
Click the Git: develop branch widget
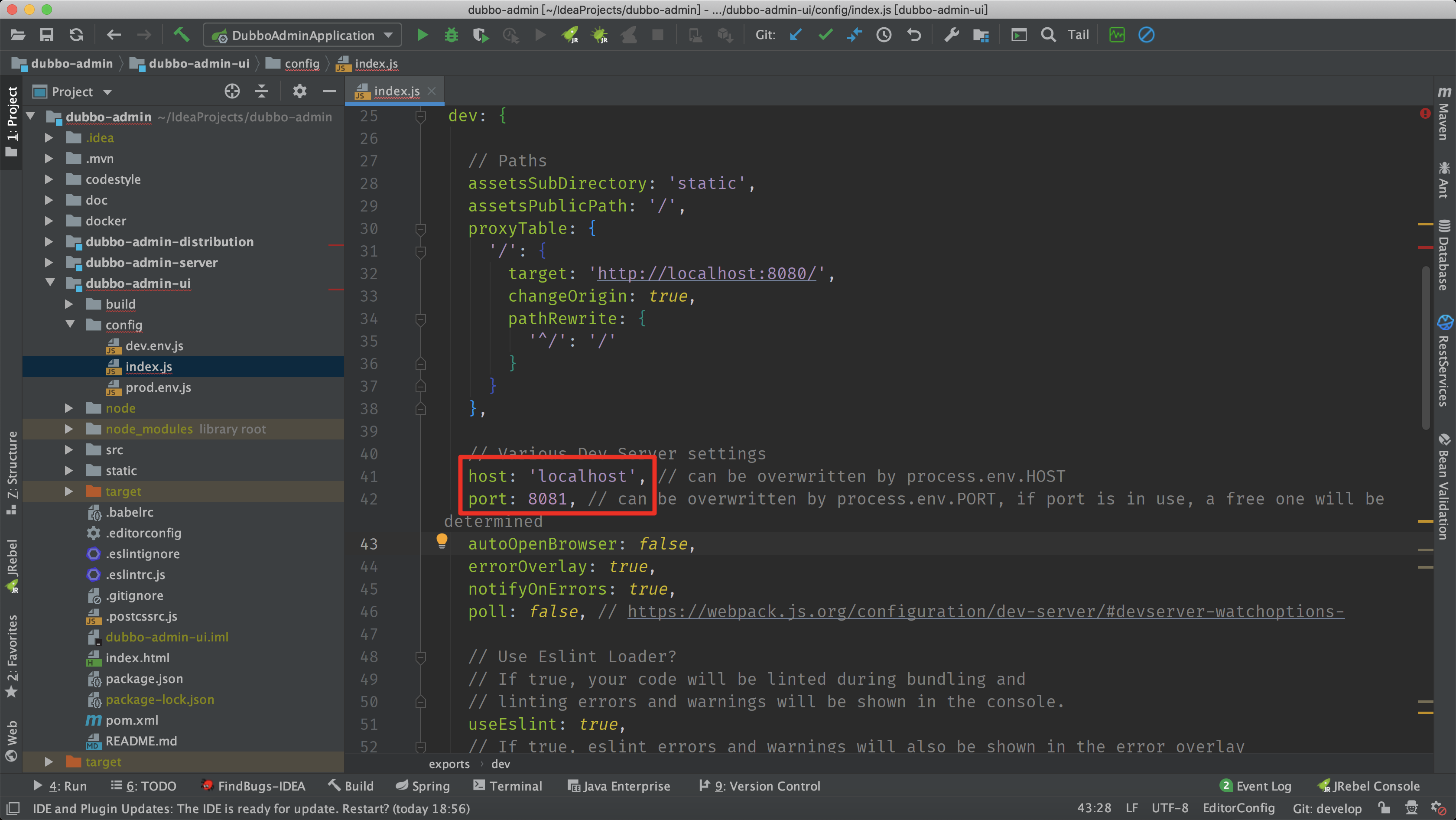[x=1326, y=808]
